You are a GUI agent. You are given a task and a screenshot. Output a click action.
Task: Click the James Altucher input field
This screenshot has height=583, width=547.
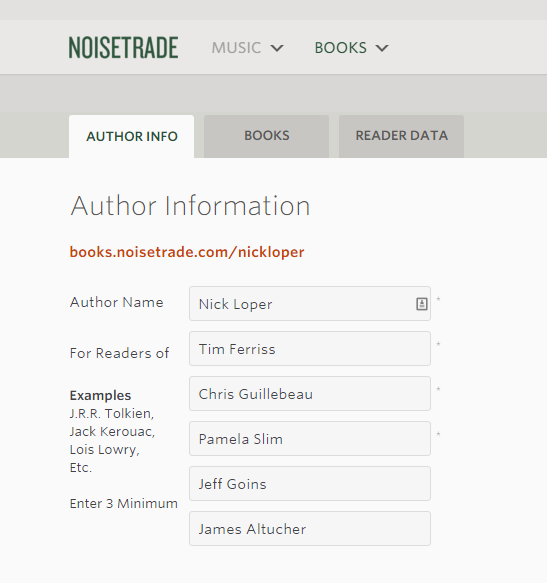tap(310, 529)
